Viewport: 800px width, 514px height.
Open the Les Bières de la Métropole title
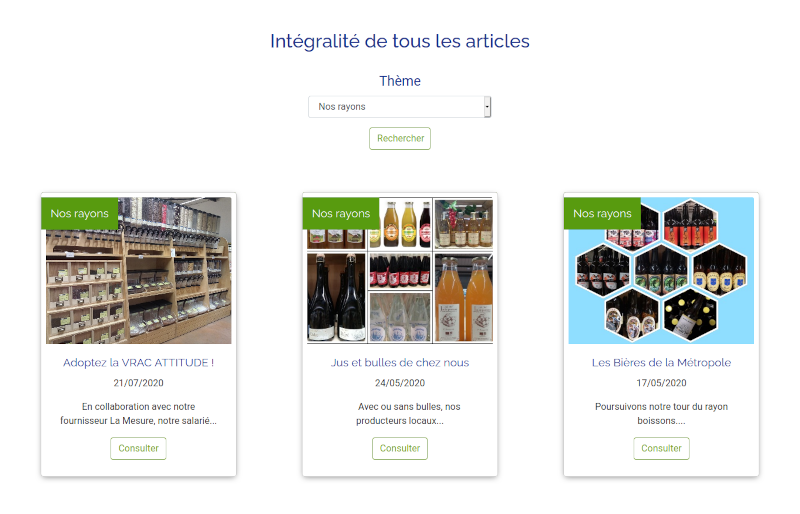tap(661, 362)
